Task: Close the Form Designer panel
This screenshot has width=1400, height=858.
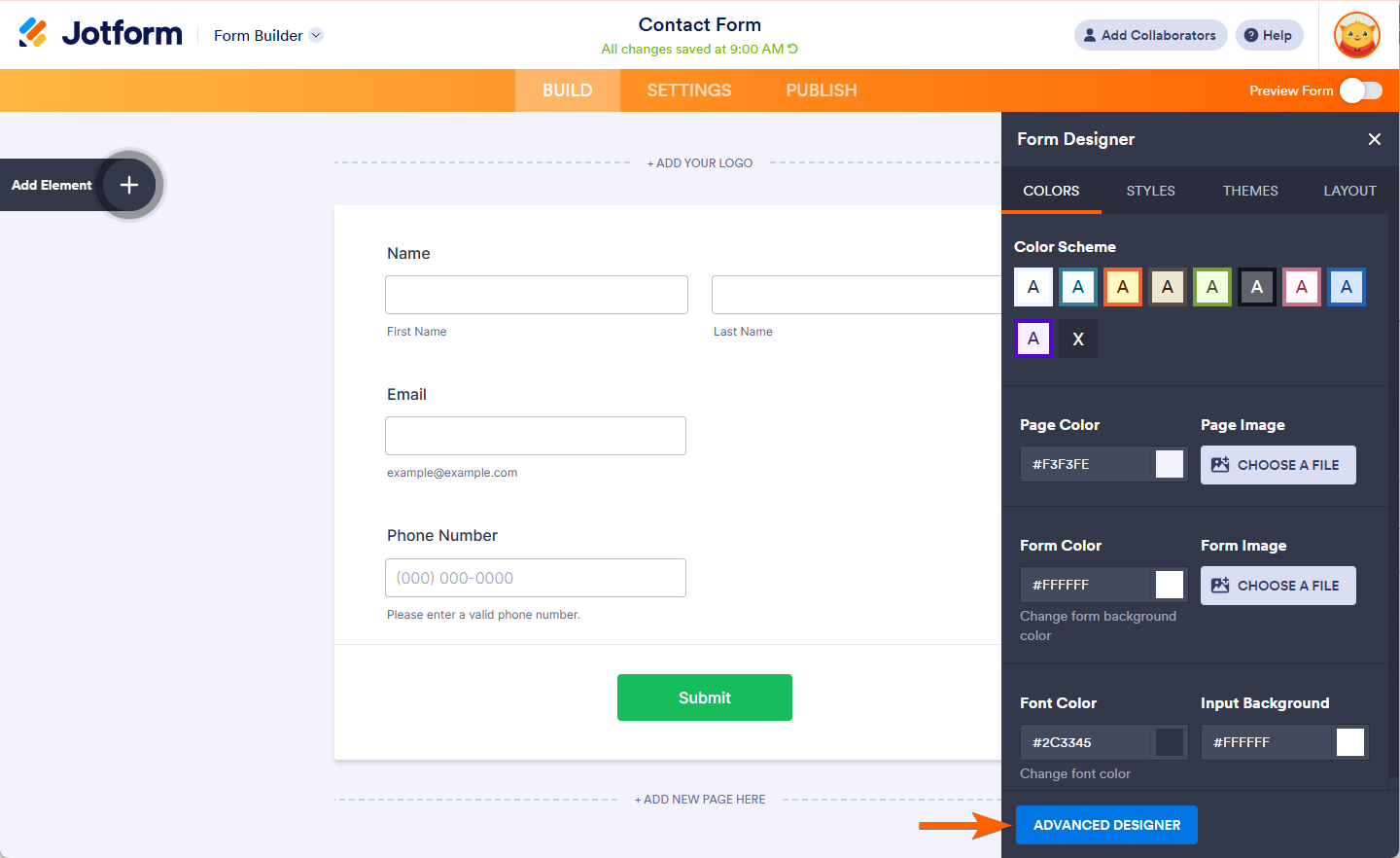Action: click(x=1375, y=139)
